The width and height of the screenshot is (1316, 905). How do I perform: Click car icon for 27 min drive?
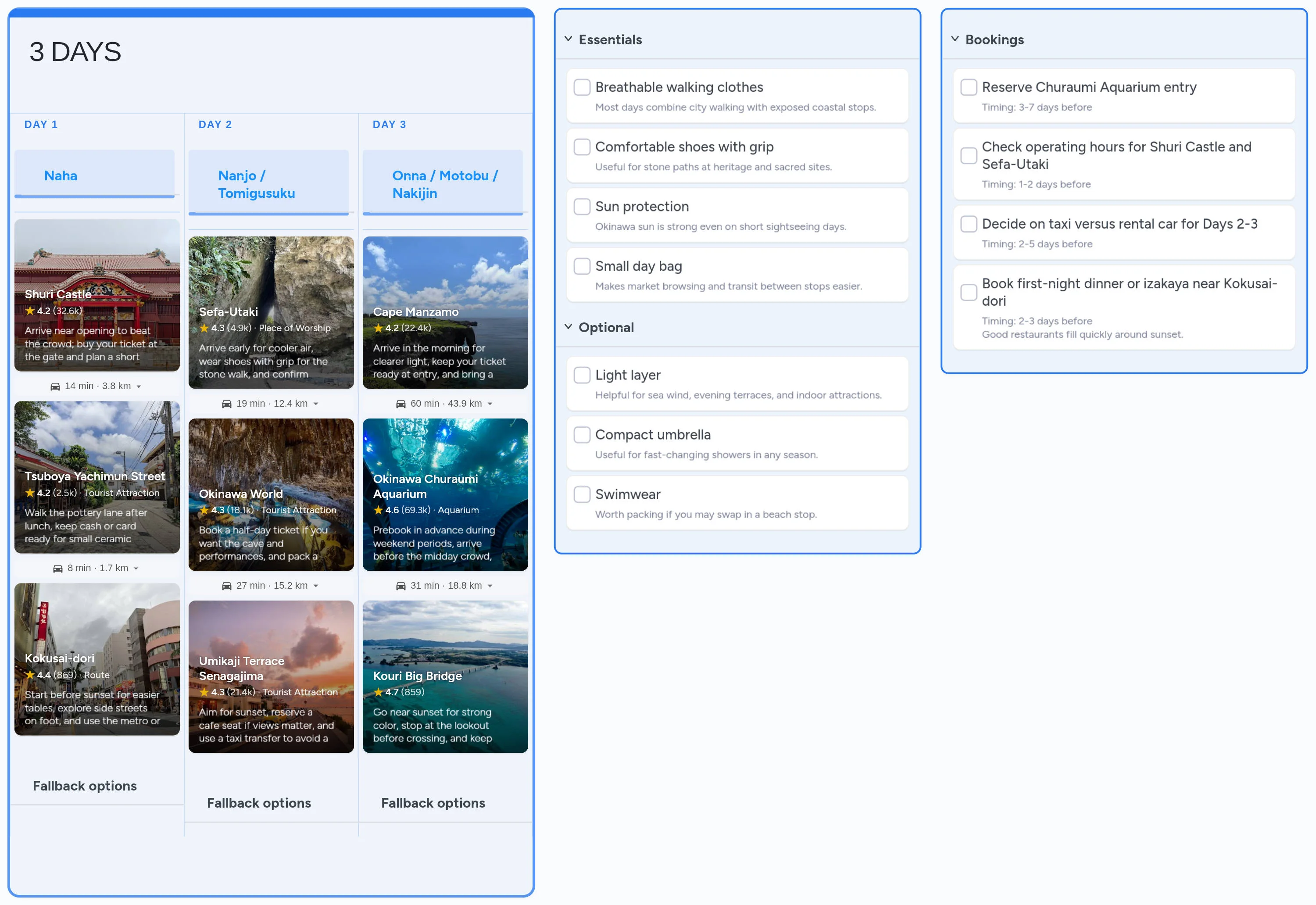[226, 586]
